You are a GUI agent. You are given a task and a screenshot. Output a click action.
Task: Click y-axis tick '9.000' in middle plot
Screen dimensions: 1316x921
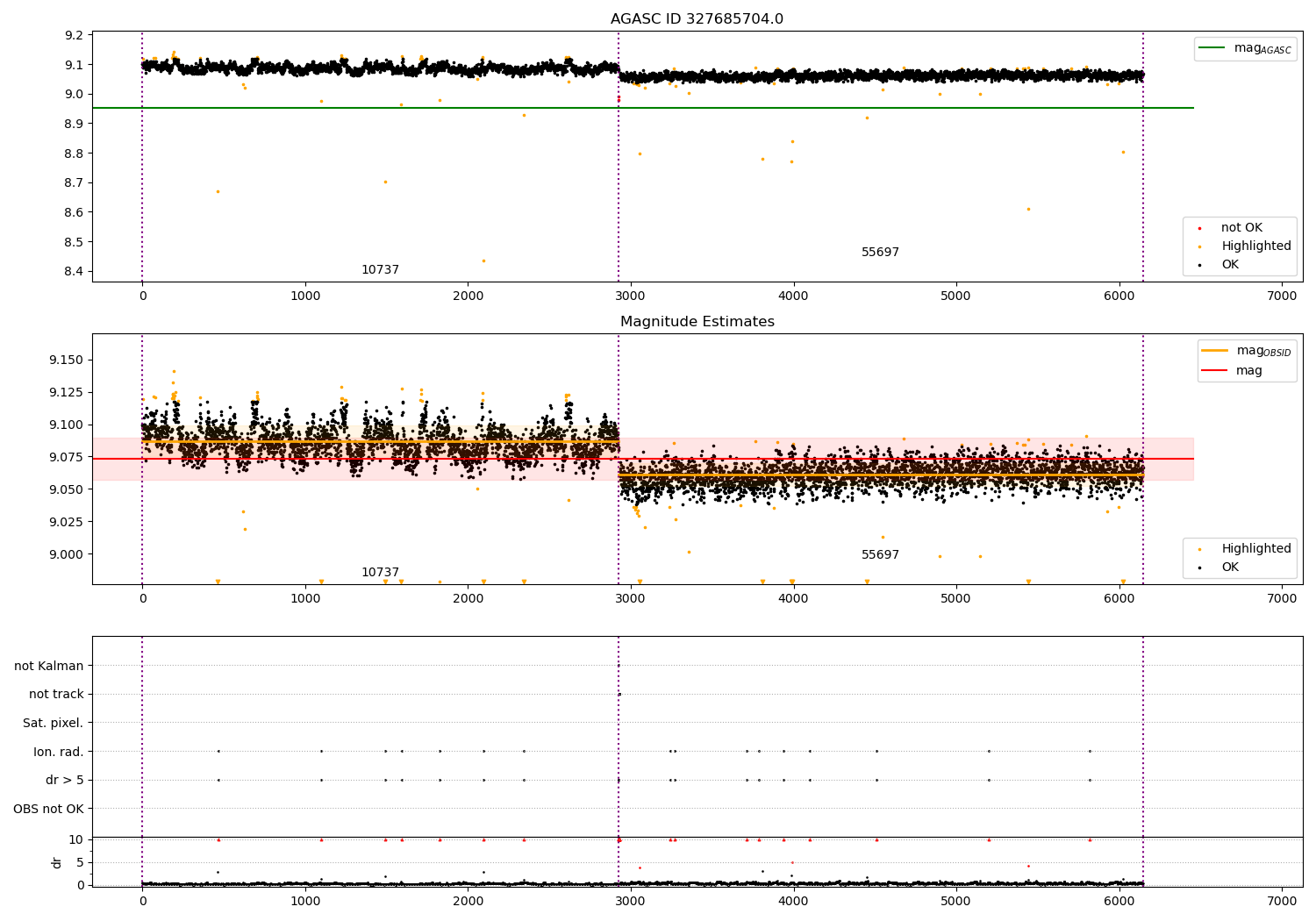pyautogui.click(x=67, y=554)
